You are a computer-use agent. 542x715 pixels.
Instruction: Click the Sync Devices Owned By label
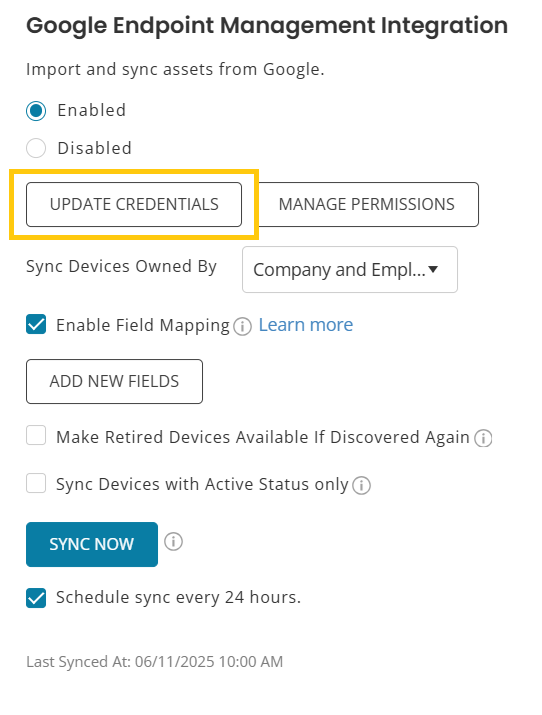[121, 266]
